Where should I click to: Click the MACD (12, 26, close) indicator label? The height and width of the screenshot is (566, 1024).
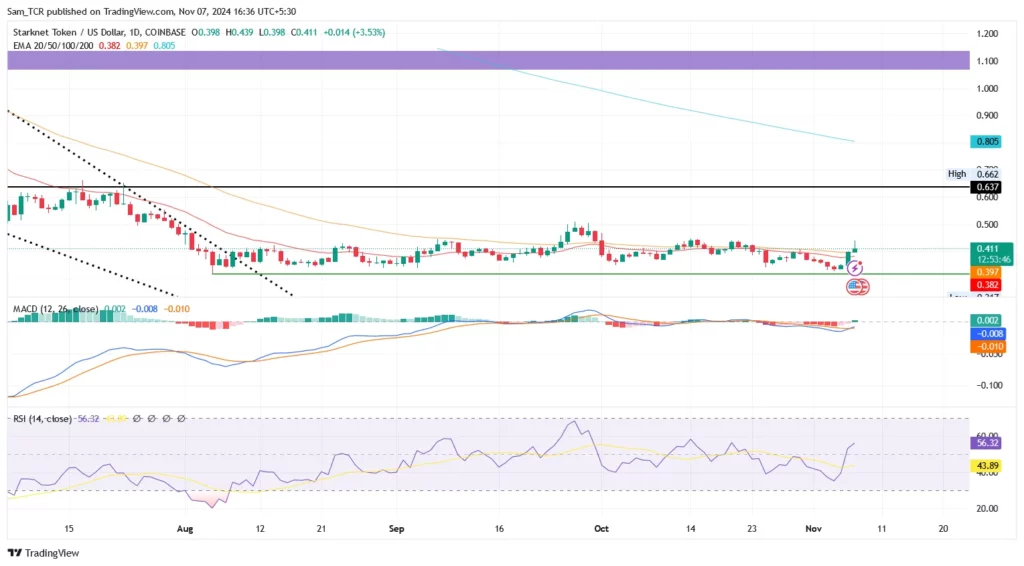coord(56,309)
